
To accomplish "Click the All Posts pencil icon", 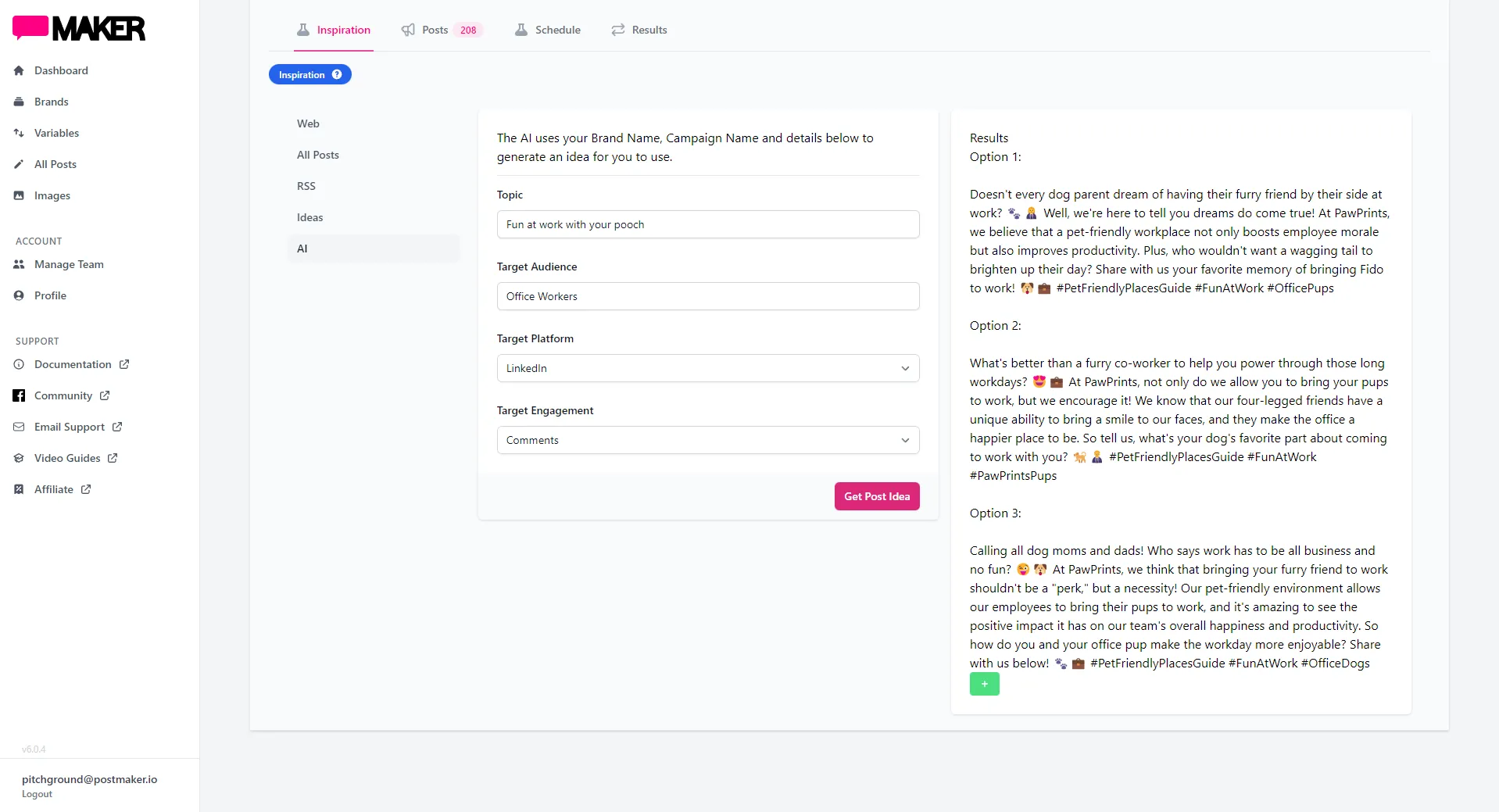I will 19,164.
